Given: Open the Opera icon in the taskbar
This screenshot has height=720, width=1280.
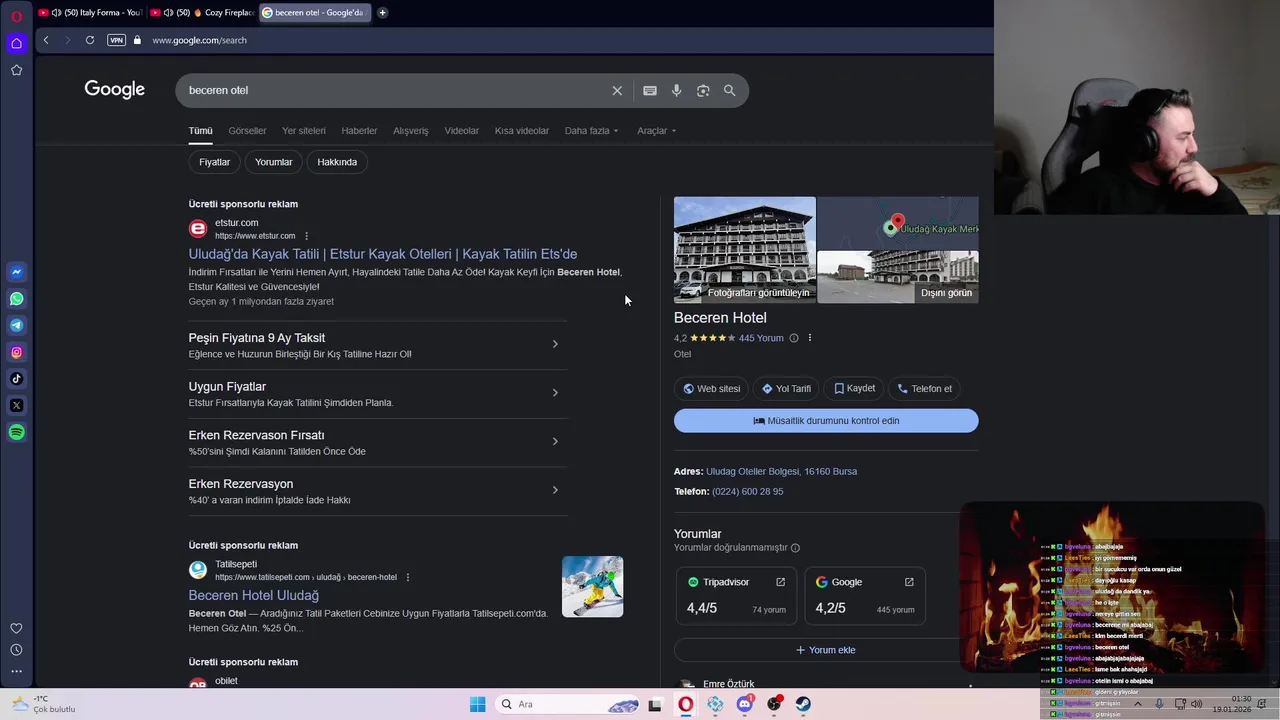Looking at the screenshot, I should click(x=685, y=704).
